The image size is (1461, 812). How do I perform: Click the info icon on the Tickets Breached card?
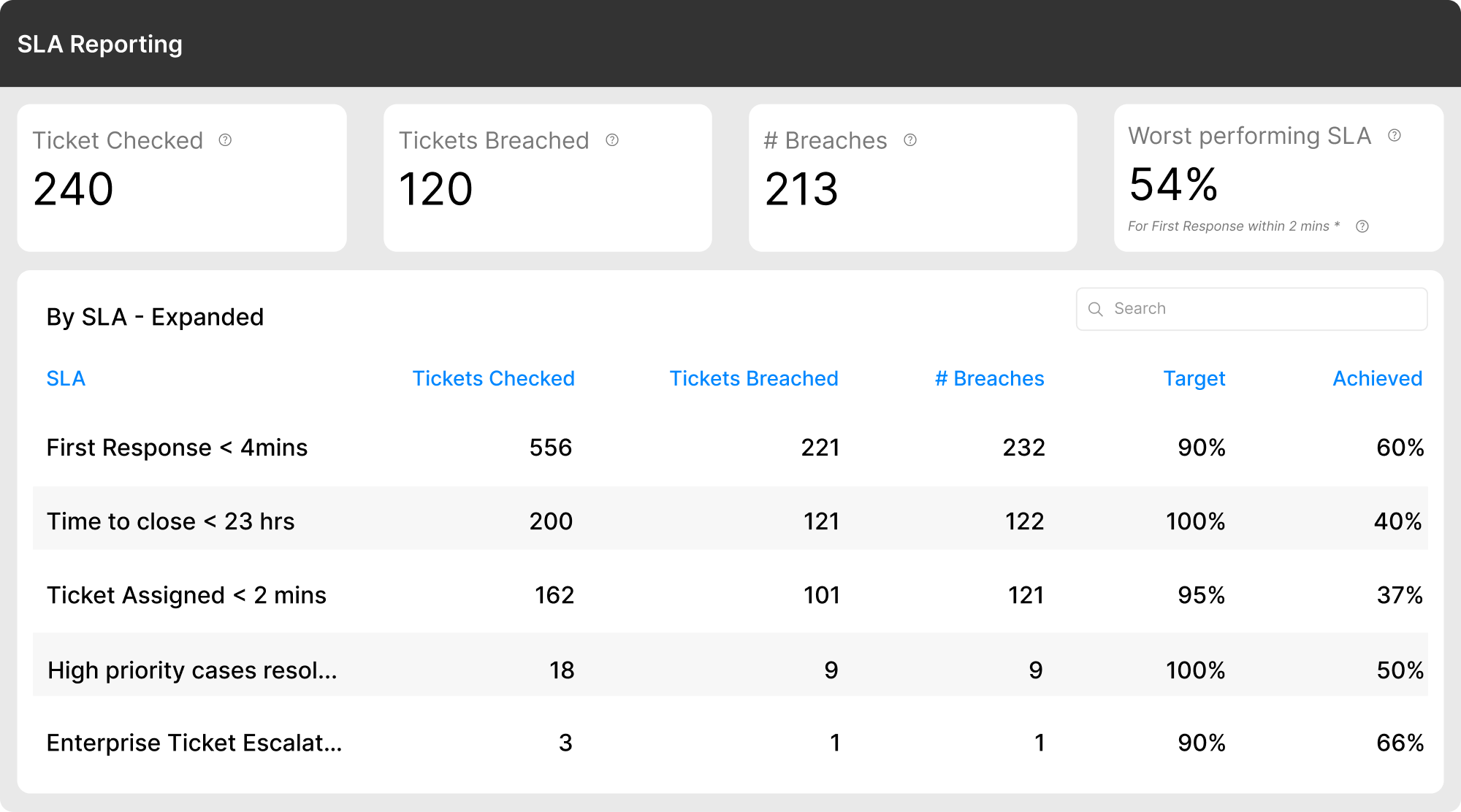click(612, 139)
